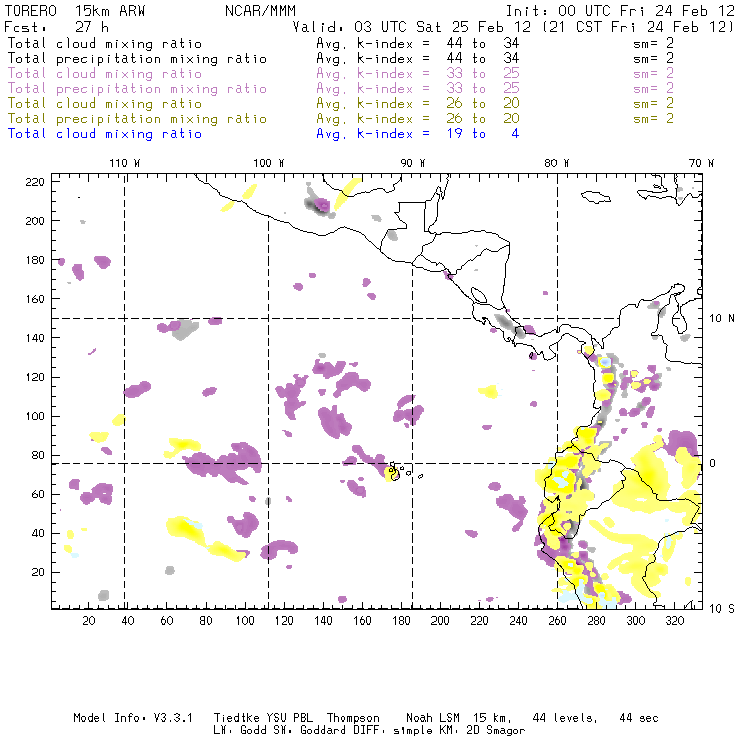Click purple 'Avg. k-index = 33 to 25' on cloud row
Image resolution: width=740 pixels, height=740 pixels.
(418, 74)
